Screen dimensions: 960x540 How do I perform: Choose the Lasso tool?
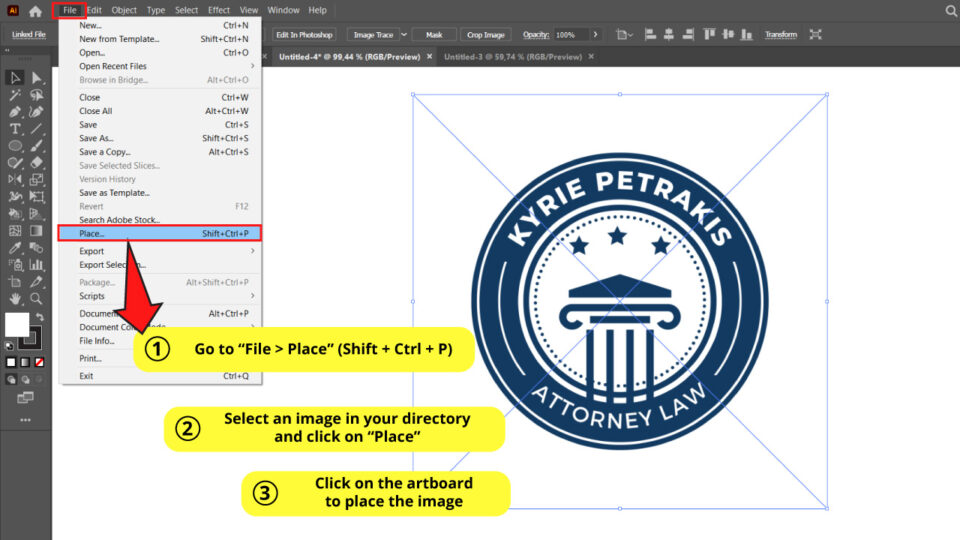coord(37,95)
